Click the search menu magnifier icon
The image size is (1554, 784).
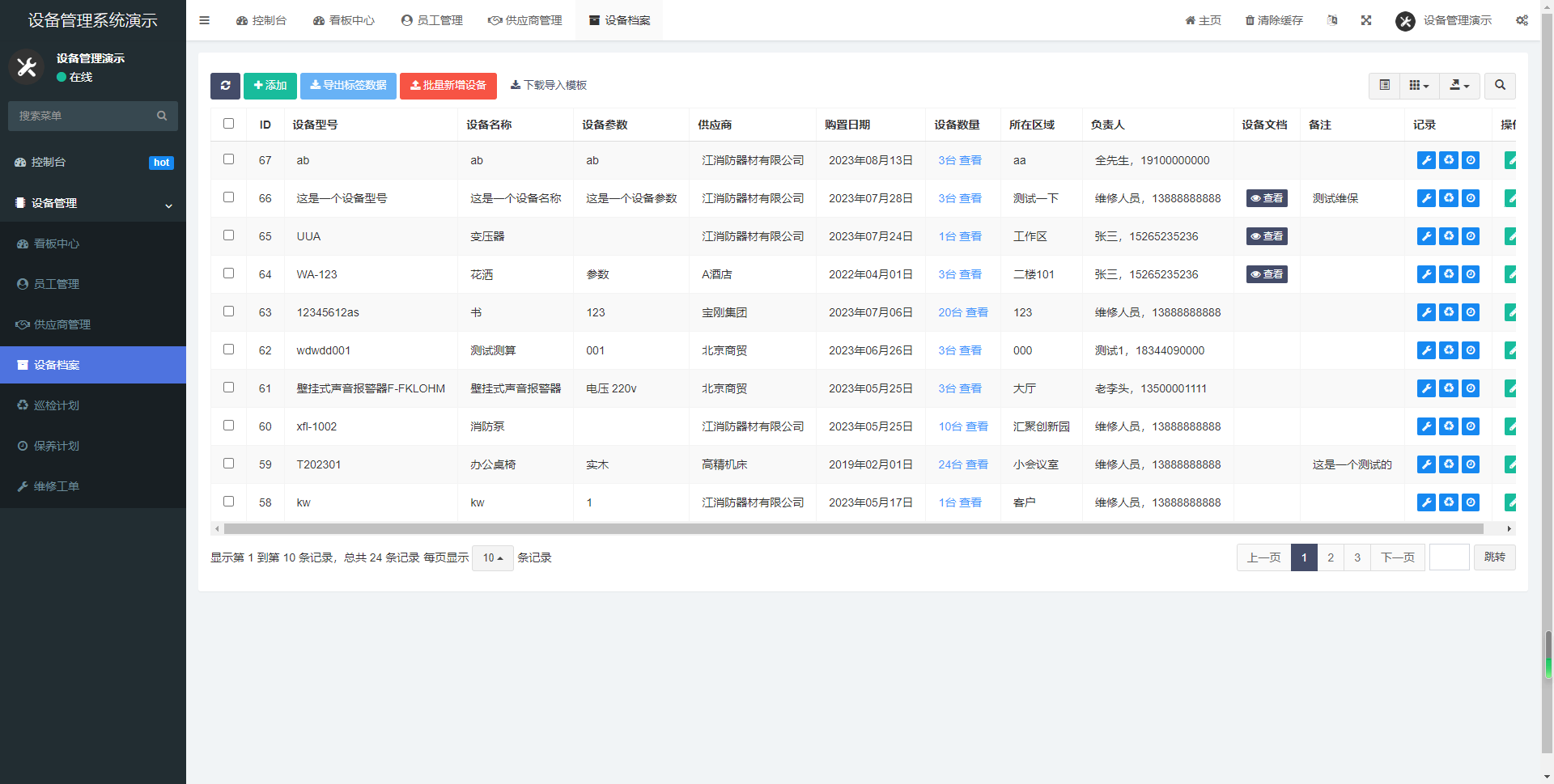pos(162,116)
